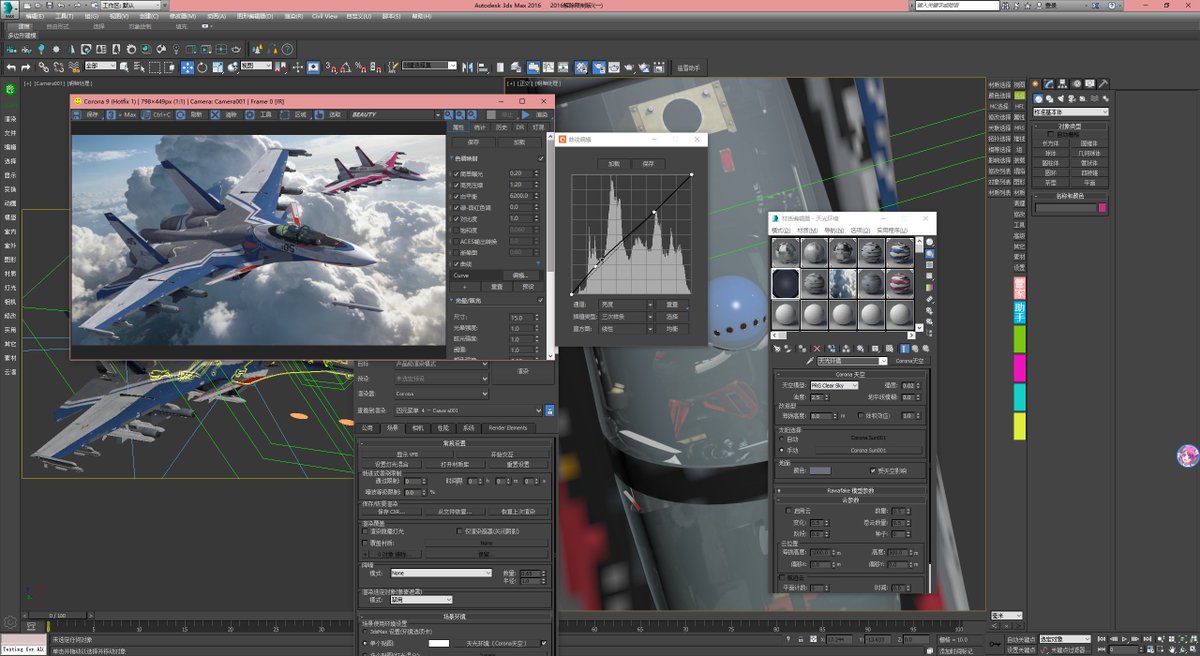The width and height of the screenshot is (1200, 656).
Task: Click Corona Sun001 manual pick button
Action: click(x=868, y=450)
